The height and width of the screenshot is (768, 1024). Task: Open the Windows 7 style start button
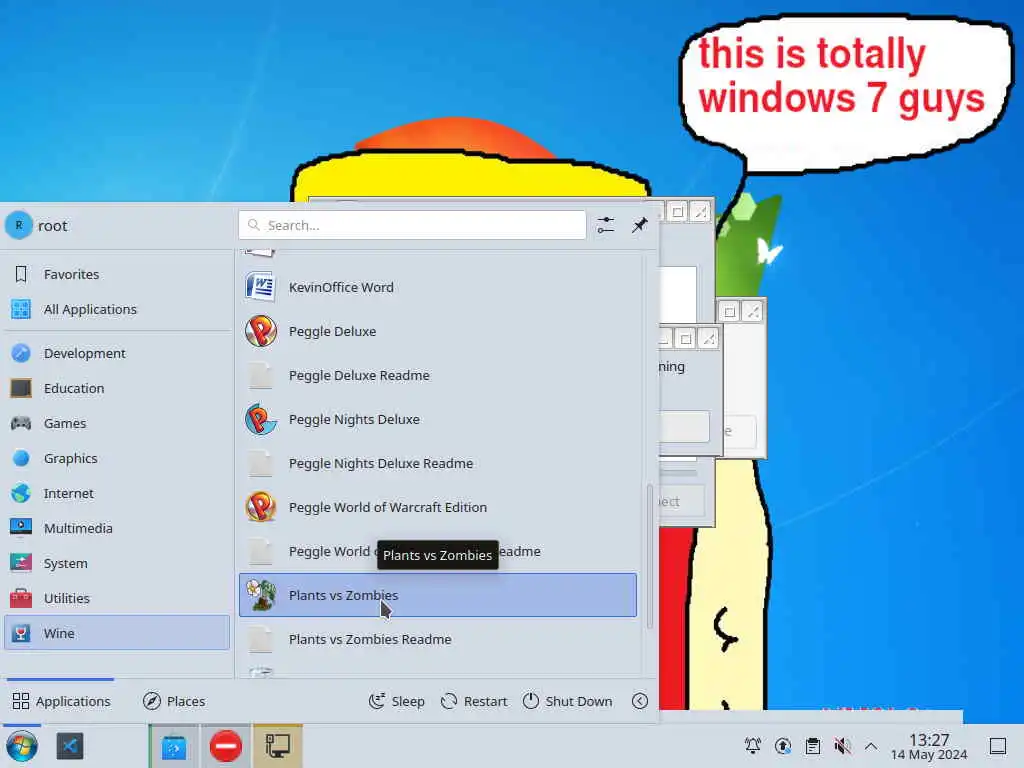tap(22, 746)
